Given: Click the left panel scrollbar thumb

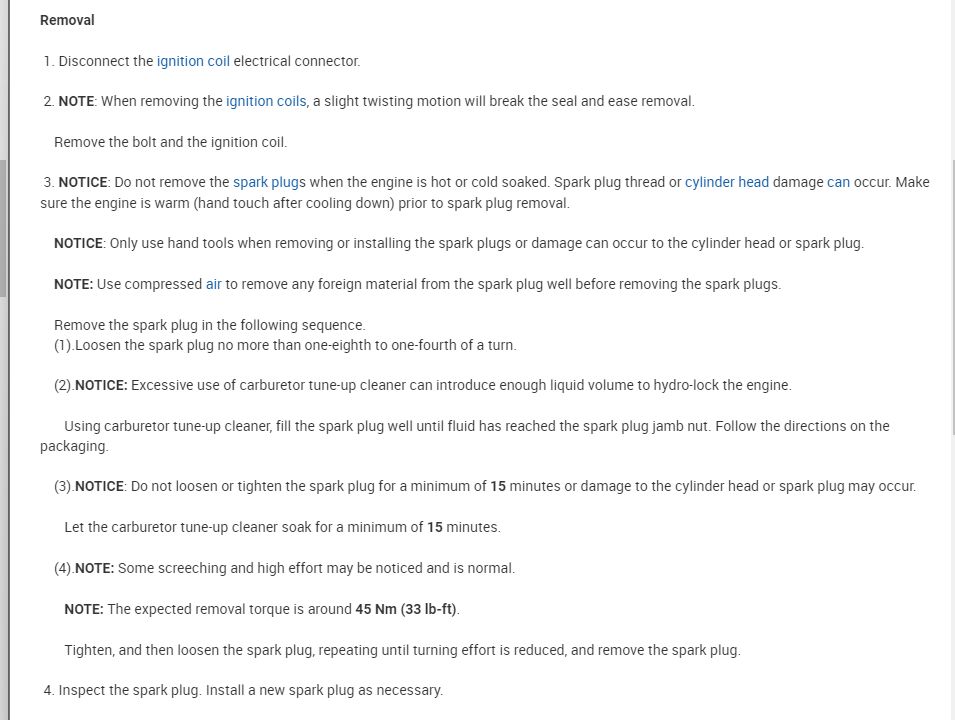Looking at the screenshot, I should (x=3, y=228).
